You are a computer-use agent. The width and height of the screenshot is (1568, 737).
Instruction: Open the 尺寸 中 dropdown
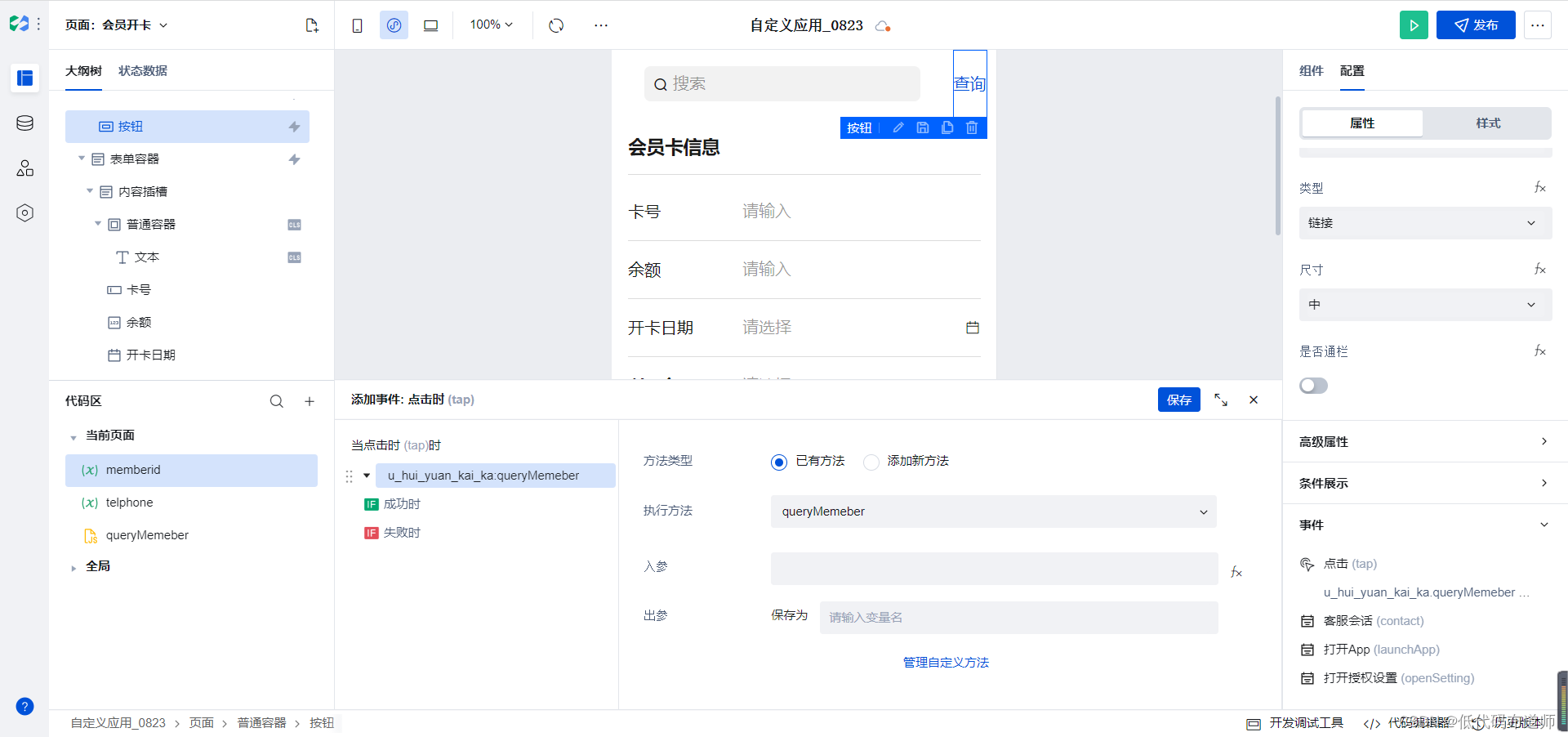[x=1425, y=305]
